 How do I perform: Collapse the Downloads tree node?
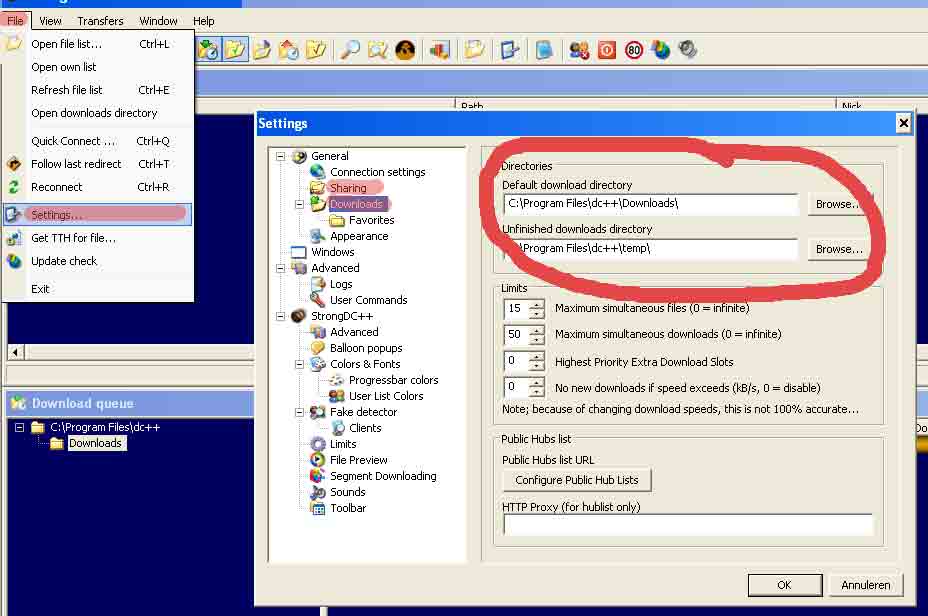299,204
